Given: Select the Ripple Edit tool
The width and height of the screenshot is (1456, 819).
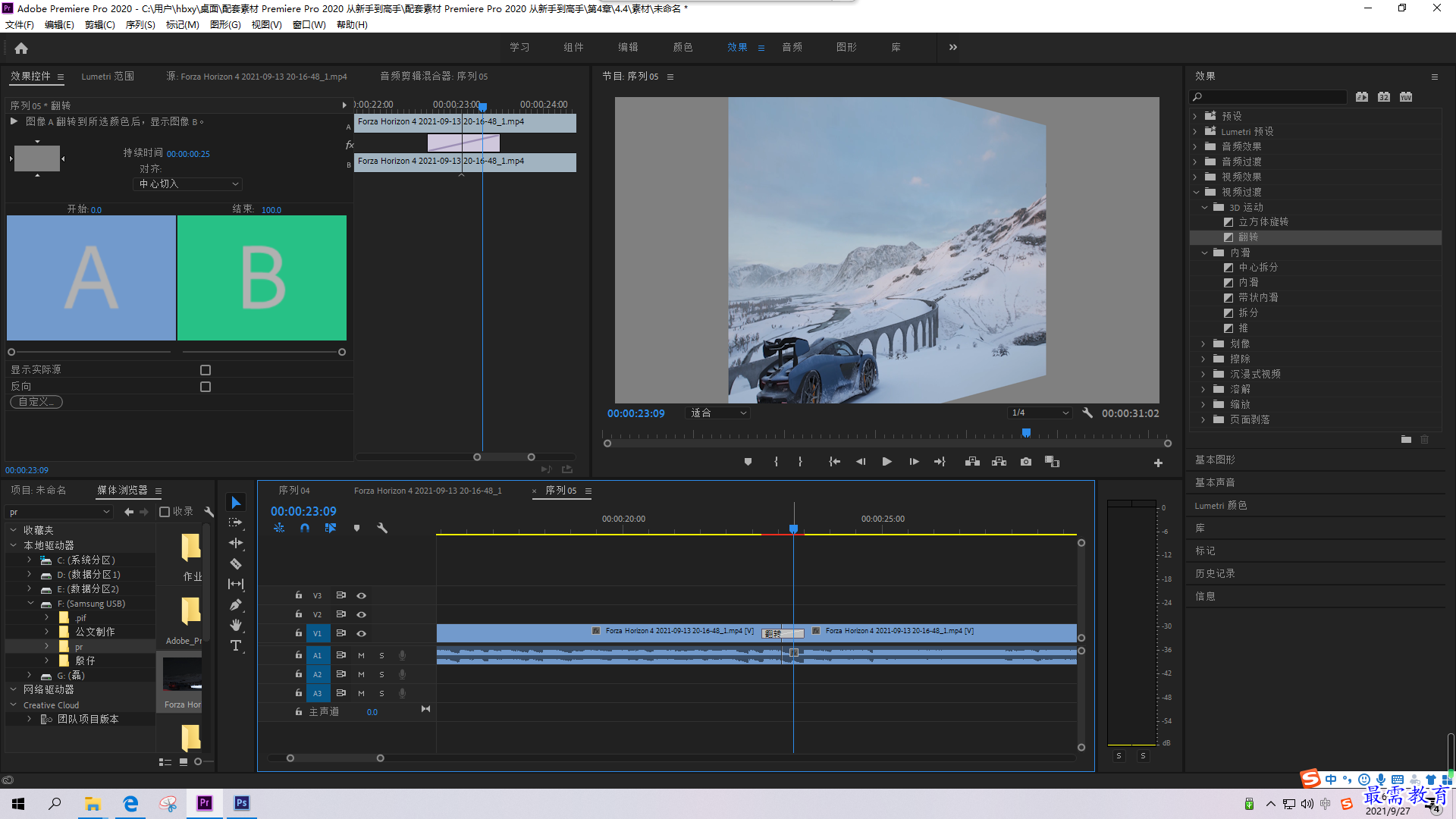Looking at the screenshot, I should (x=236, y=543).
